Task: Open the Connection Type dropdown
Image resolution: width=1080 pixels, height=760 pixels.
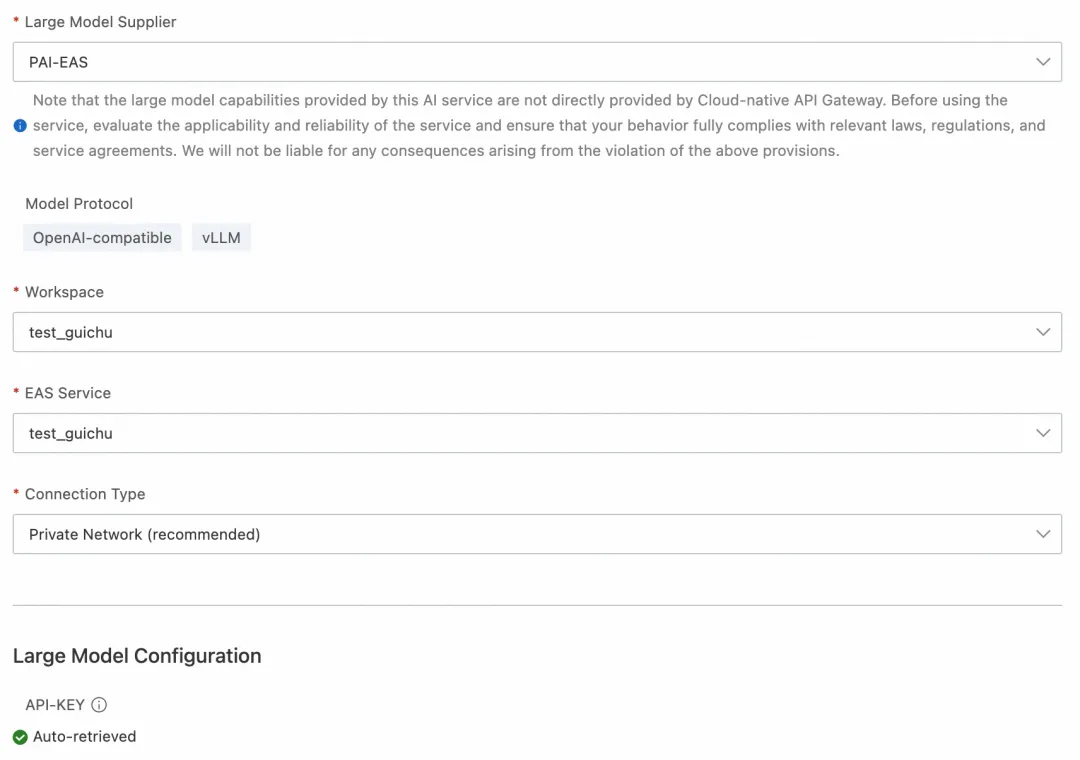Action: pos(537,534)
